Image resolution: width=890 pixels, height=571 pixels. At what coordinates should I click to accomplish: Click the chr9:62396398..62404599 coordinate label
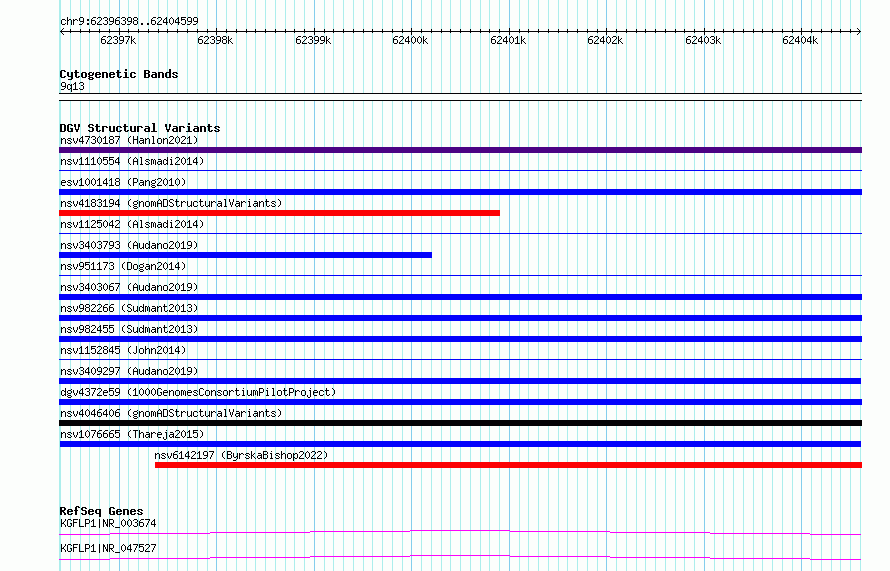coord(129,22)
